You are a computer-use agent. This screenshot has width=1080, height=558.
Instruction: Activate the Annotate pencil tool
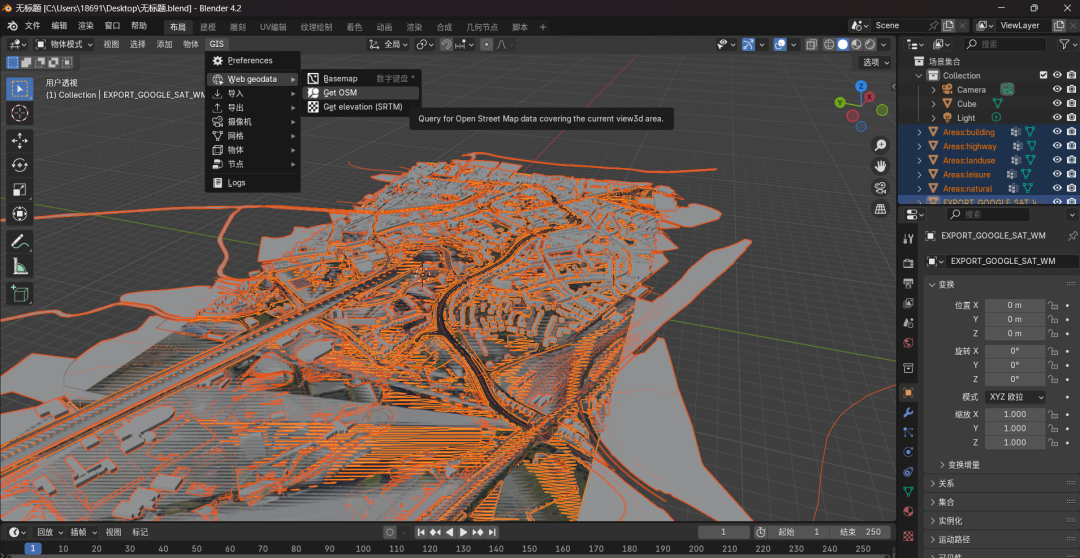[x=19, y=241]
